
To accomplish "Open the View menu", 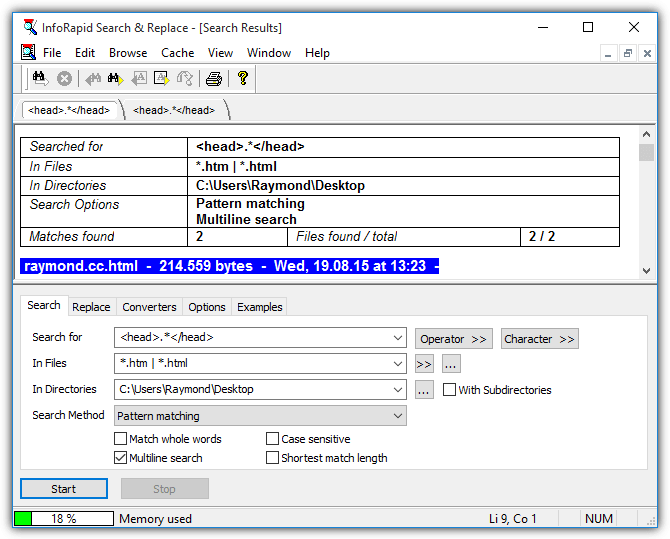I will (220, 53).
